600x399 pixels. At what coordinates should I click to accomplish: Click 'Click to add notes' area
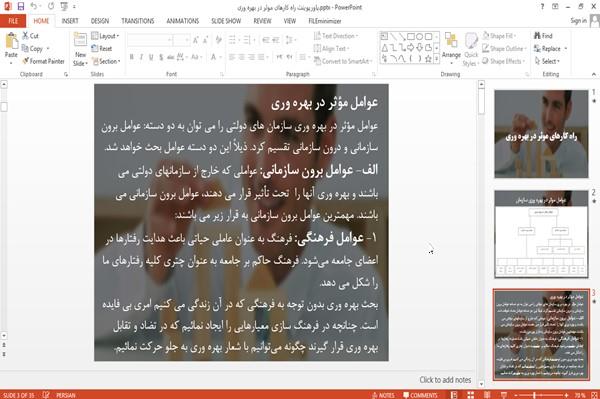tap(445, 379)
